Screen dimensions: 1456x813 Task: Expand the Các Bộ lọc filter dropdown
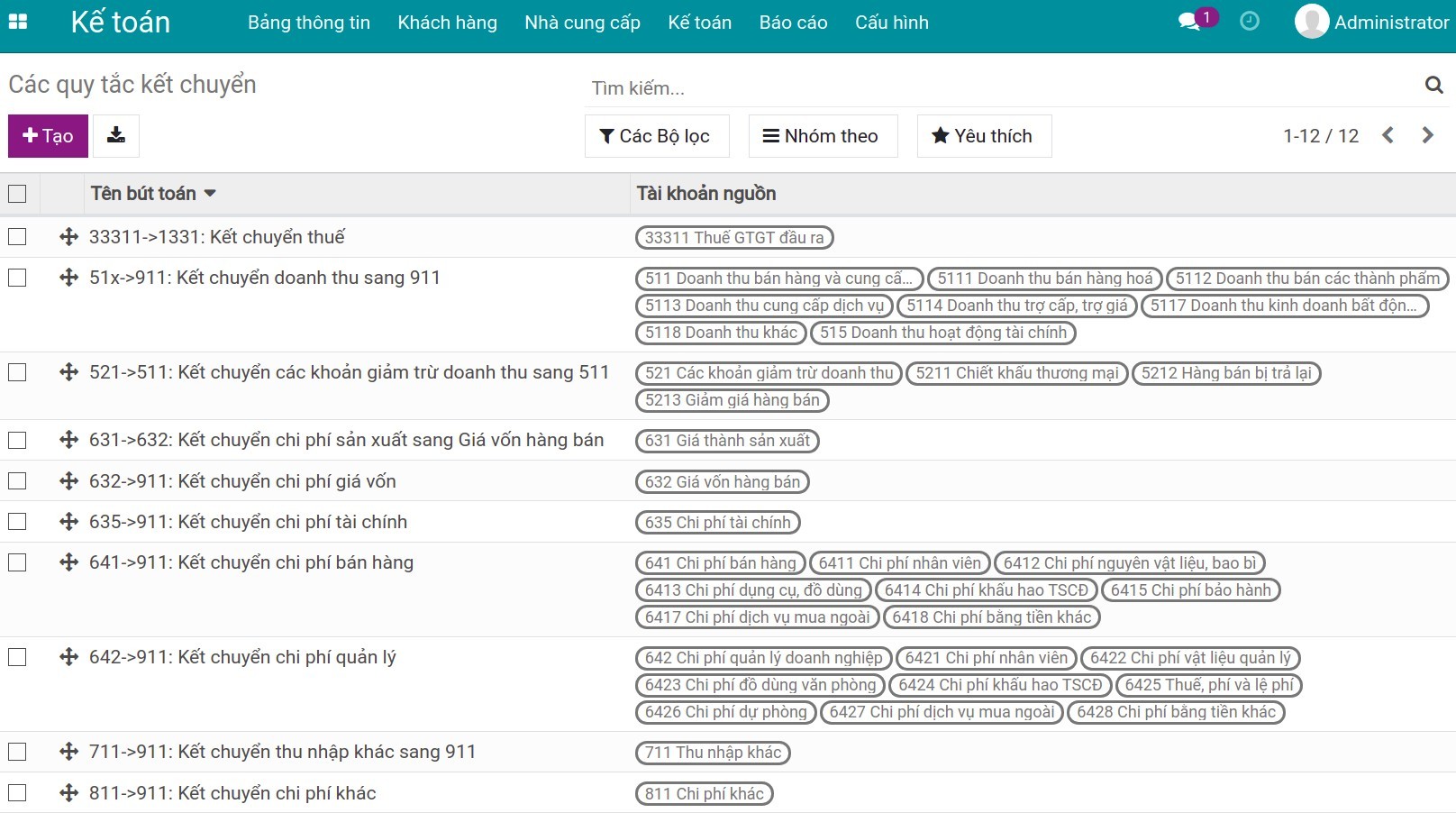(656, 136)
